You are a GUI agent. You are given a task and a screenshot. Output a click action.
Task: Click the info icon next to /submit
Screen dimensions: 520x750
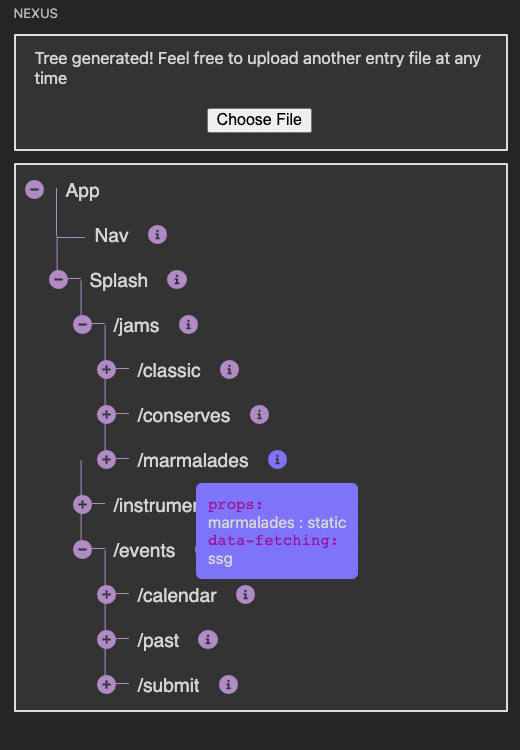click(x=228, y=684)
